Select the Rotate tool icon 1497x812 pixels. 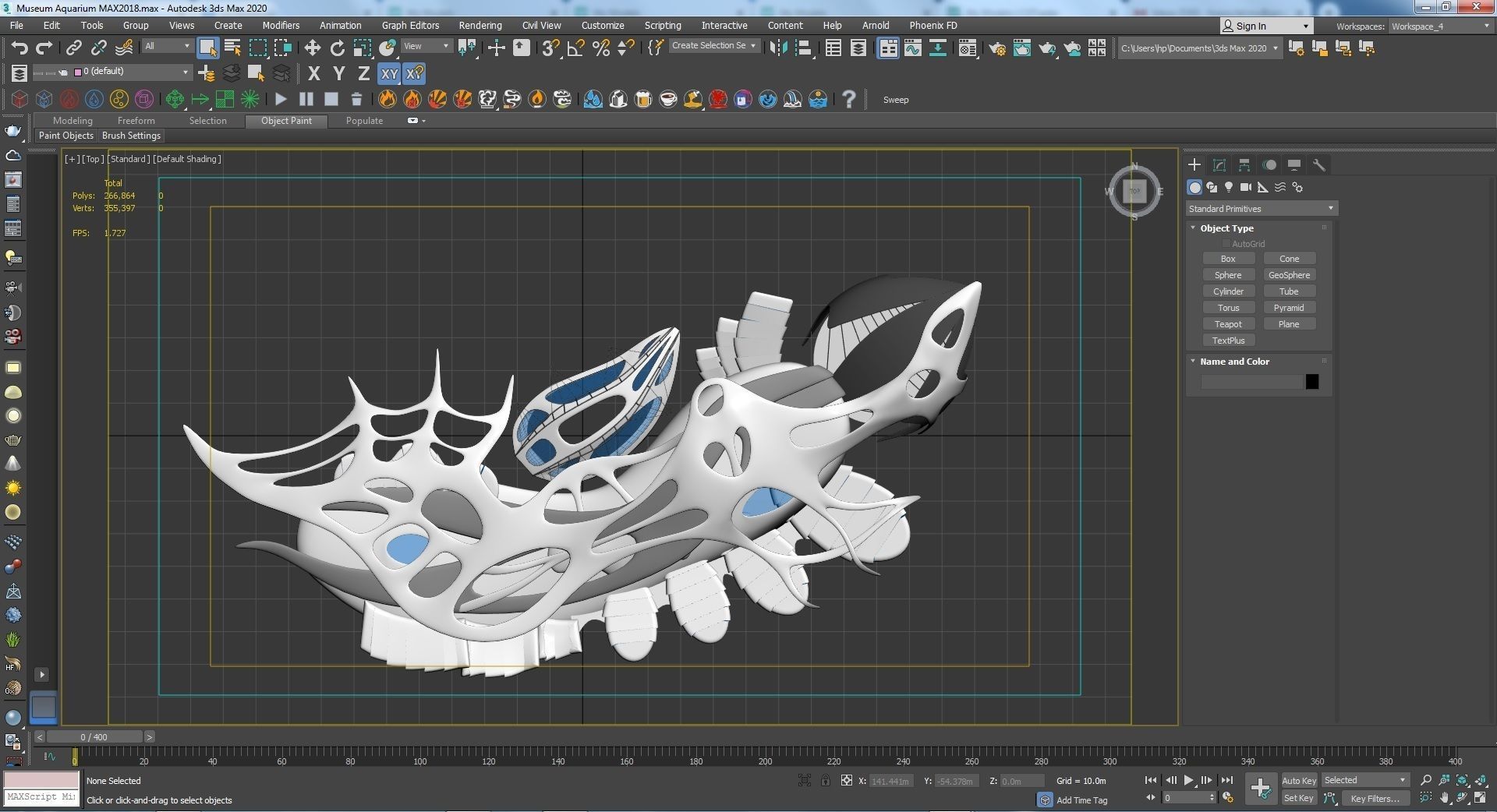click(337, 48)
